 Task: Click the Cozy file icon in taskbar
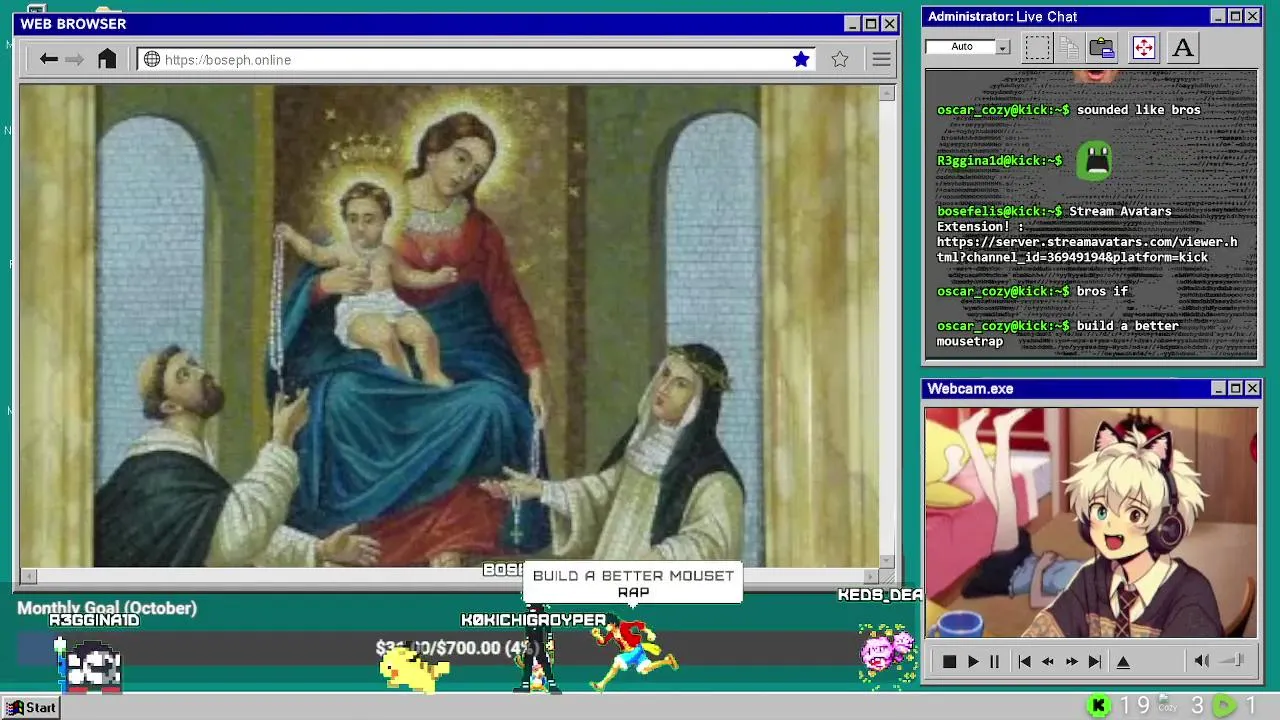click(x=1167, y=705)
